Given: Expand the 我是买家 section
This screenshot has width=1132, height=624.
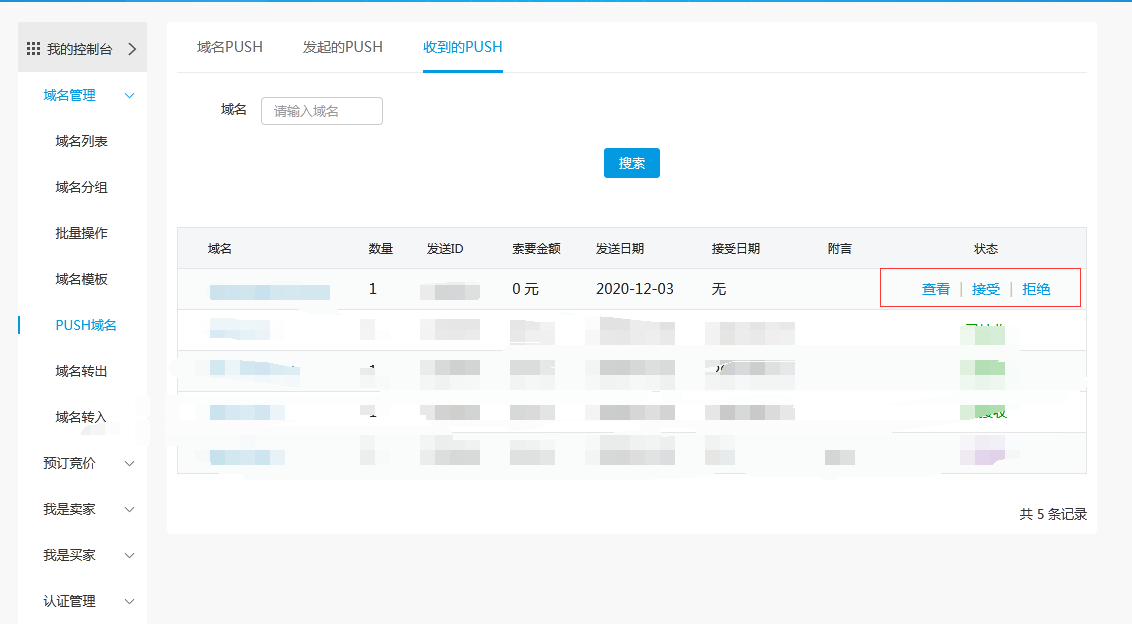Looking at the screenshot, I should coord(129,556).
